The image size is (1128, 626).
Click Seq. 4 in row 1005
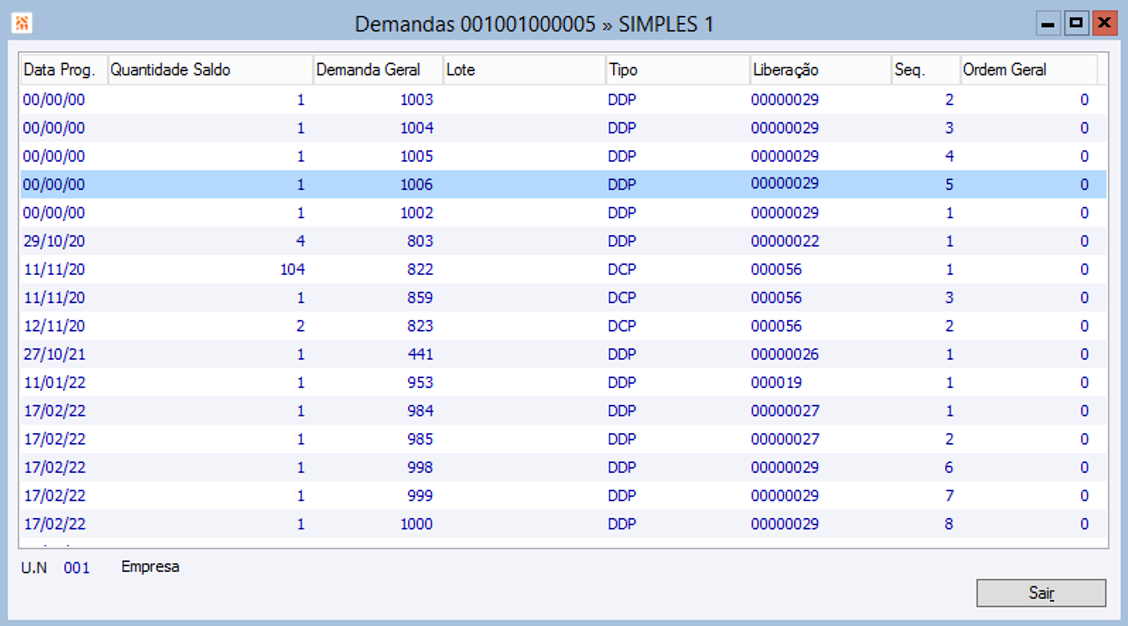pos(949,156)
